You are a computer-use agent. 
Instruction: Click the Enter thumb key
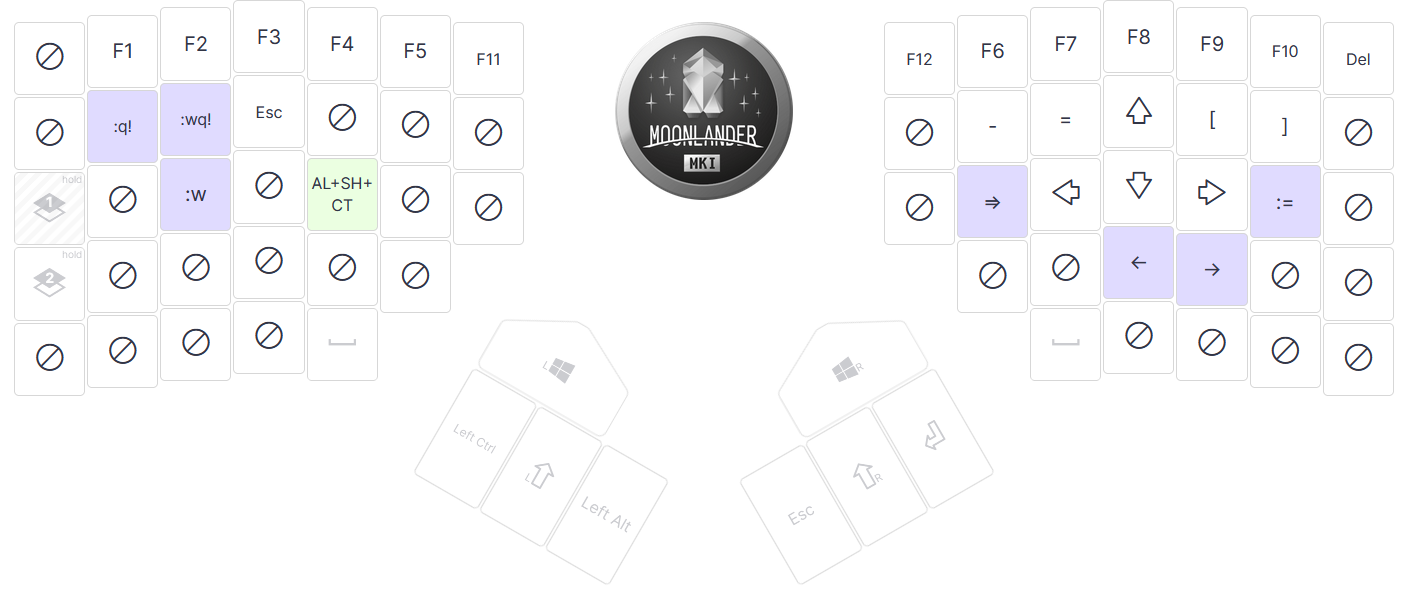(933, 437)
